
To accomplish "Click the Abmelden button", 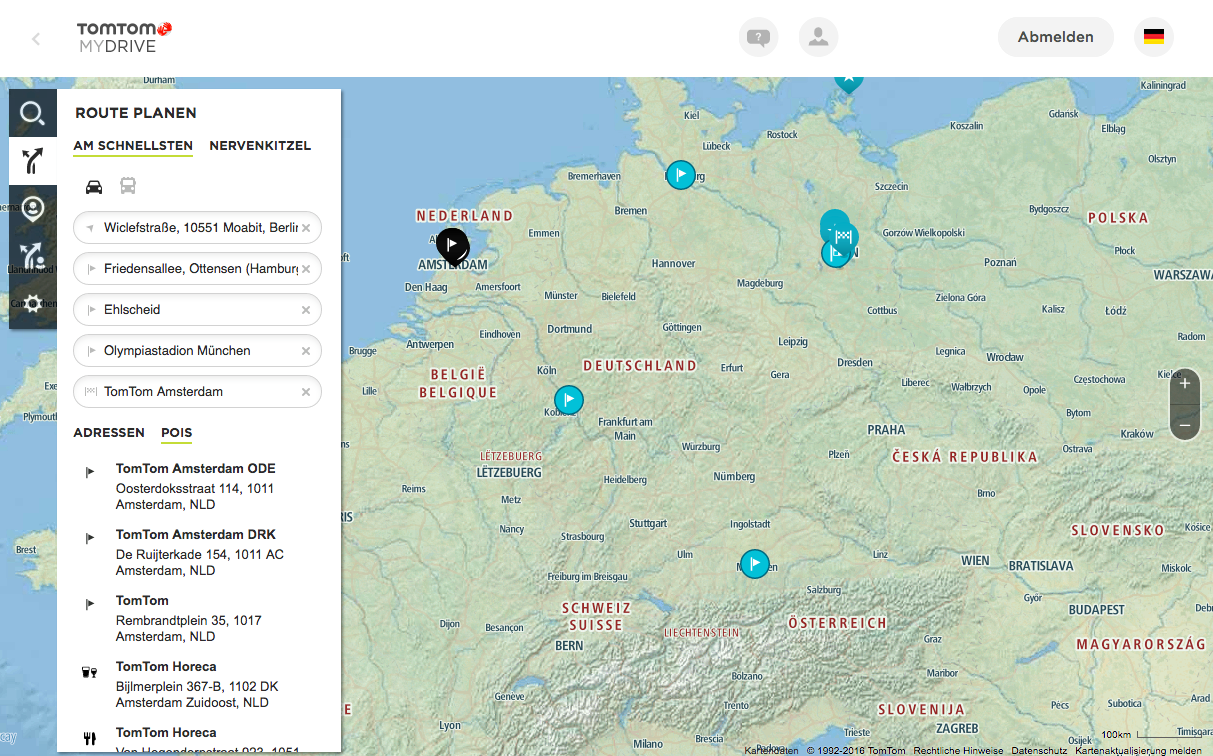I will [x=1055, y=37].
